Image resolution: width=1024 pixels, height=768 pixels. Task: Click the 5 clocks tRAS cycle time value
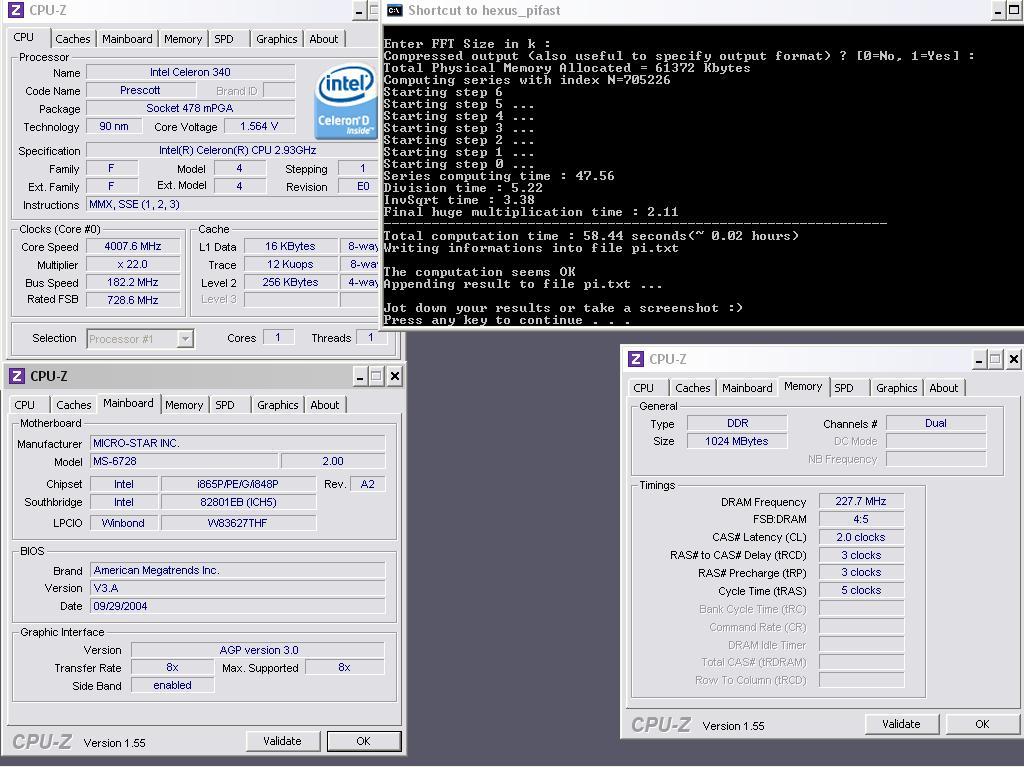(861, 590)
